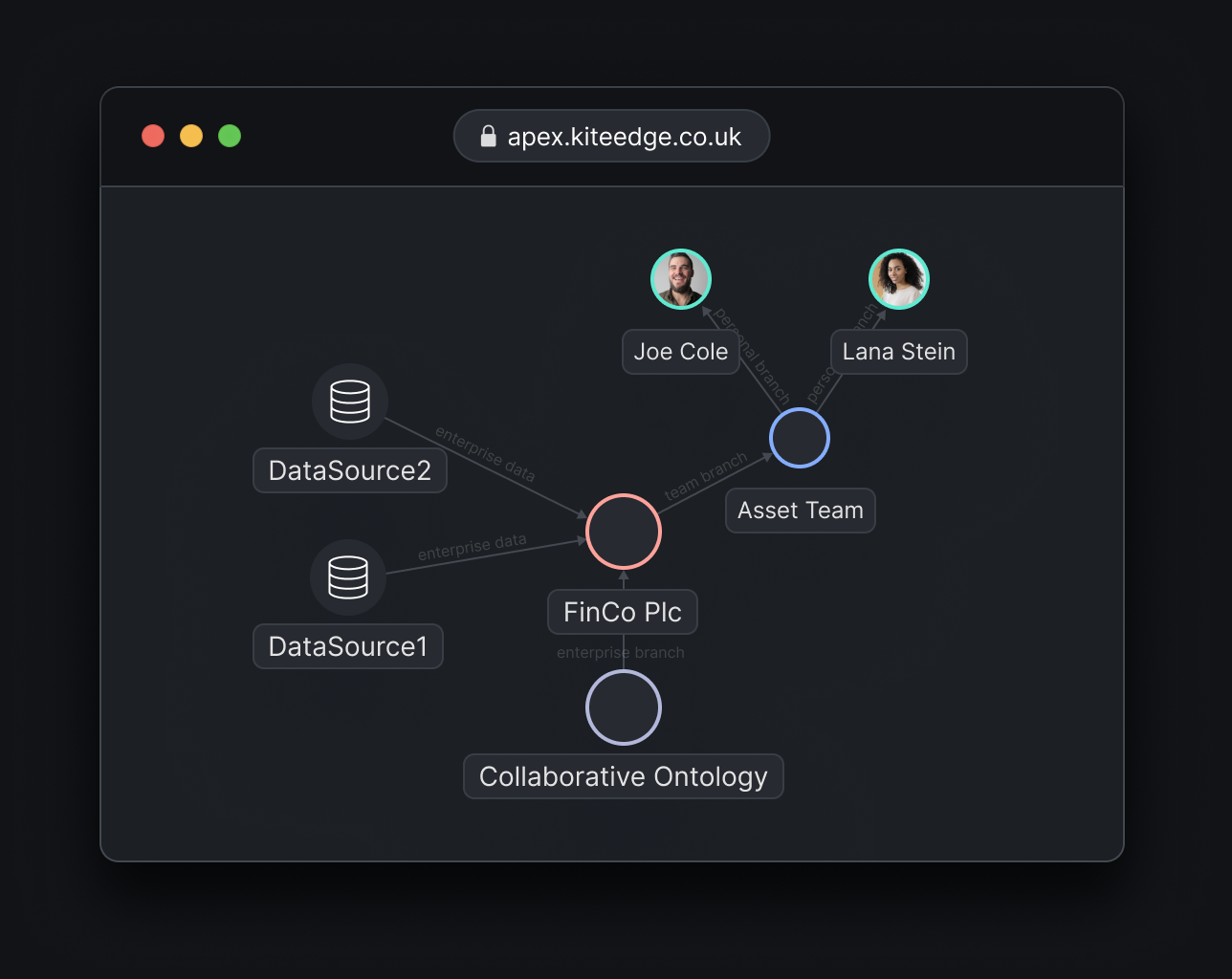Click the Asset Team text label

point(800,510)
